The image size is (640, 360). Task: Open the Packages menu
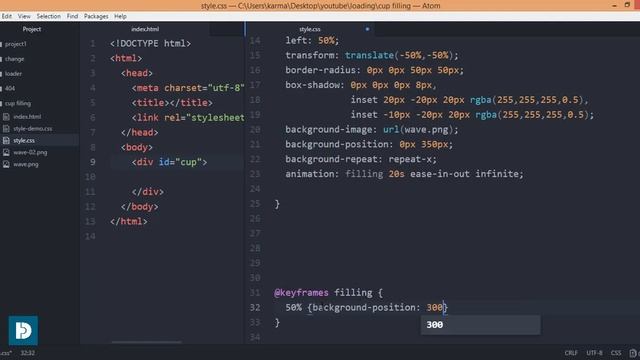[x=96, y=16]
